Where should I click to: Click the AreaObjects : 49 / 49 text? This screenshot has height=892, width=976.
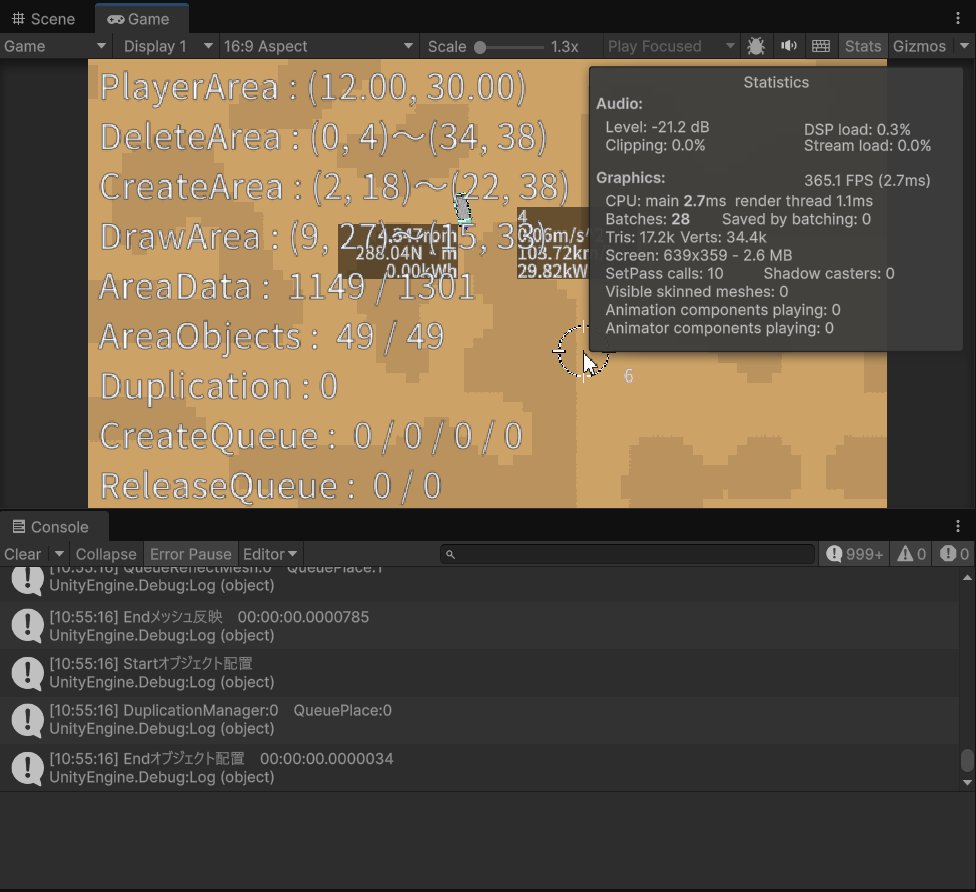(x=271, y=337)
